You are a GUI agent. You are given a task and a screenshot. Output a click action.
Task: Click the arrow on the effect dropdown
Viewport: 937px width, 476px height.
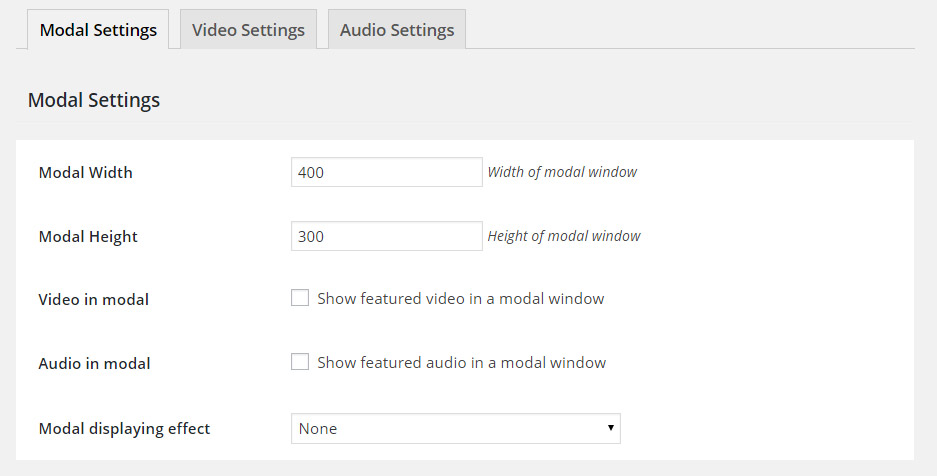pyautogui.click(x=610, y=428)
